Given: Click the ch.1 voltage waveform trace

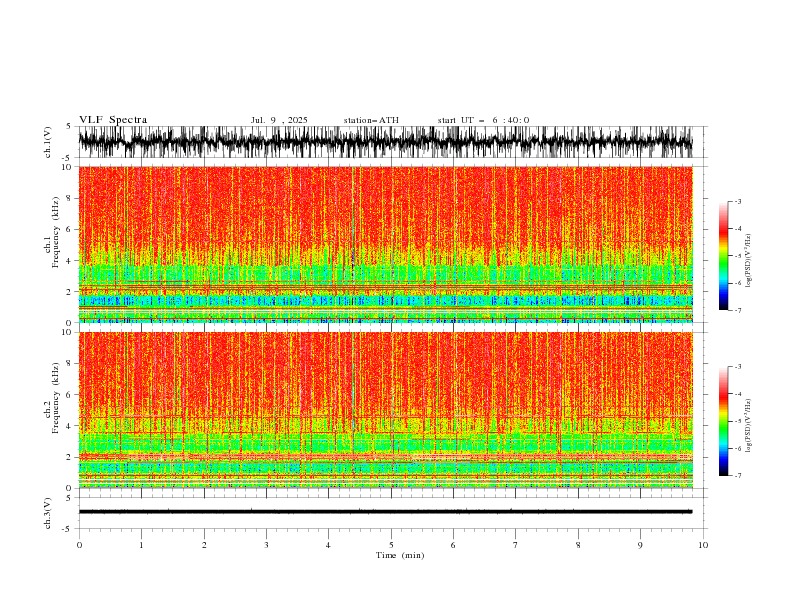Looking at the screenshot, I should point(385,142).
